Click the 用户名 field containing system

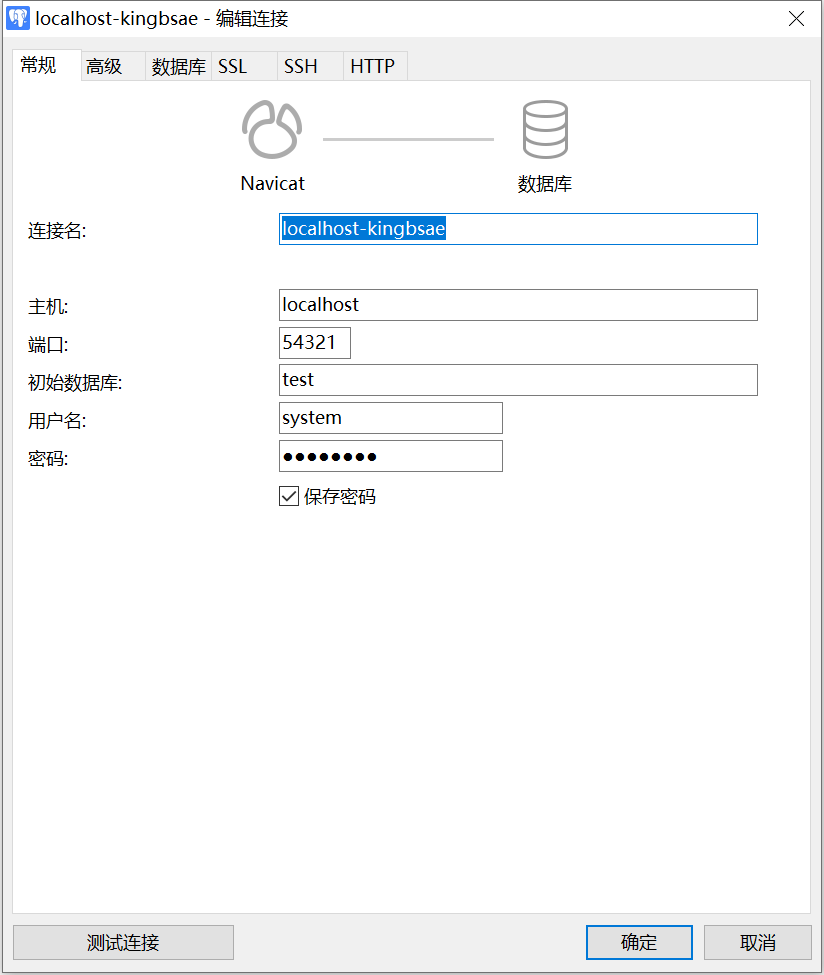[391, 418]
